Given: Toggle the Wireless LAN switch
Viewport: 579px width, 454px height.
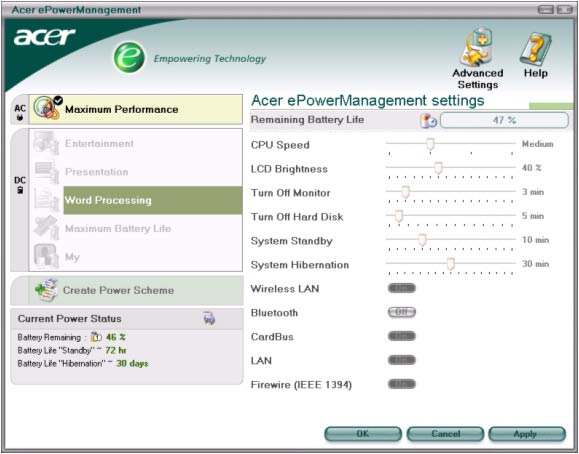Looking at the screenshot, I should (x=402, y=288).
